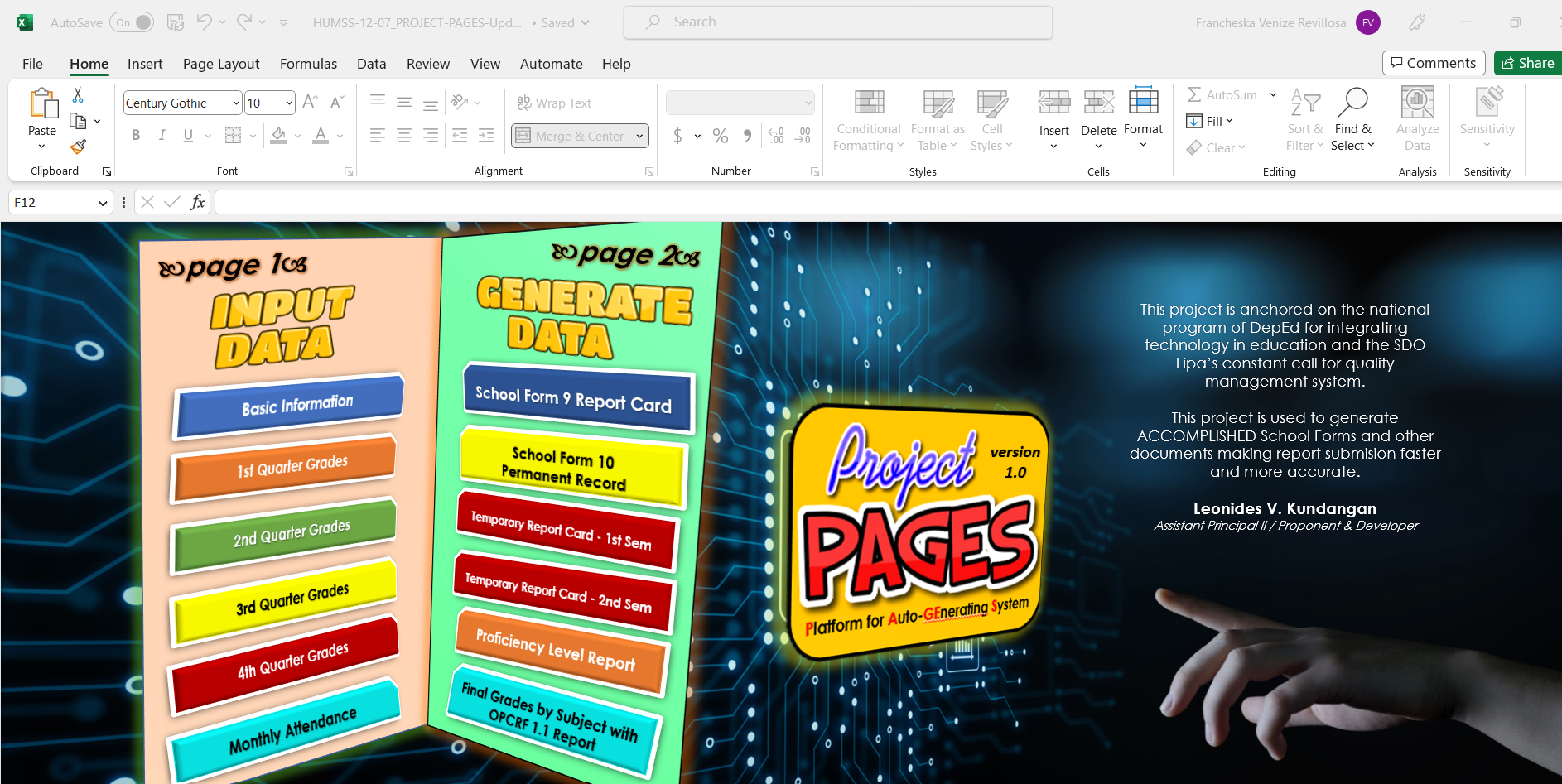Expand the Name Box dropdown

click(x=103, y=203)
